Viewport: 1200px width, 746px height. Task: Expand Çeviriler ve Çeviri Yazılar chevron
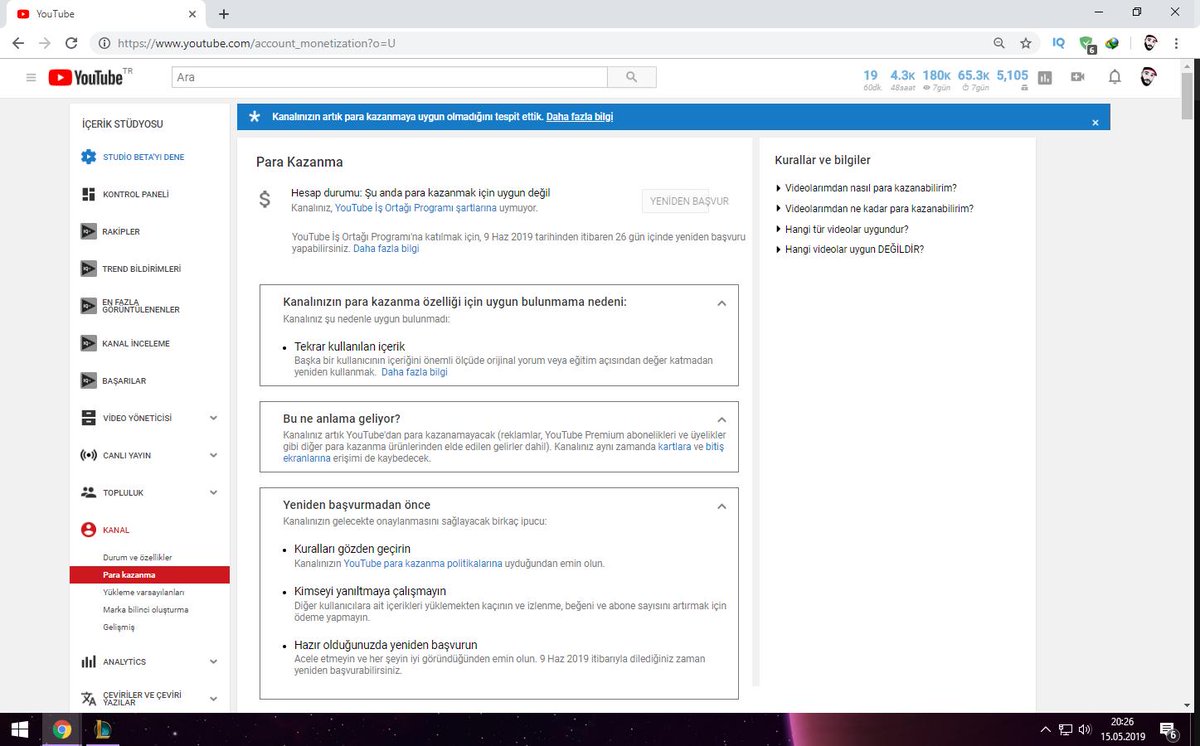point(213,698)
